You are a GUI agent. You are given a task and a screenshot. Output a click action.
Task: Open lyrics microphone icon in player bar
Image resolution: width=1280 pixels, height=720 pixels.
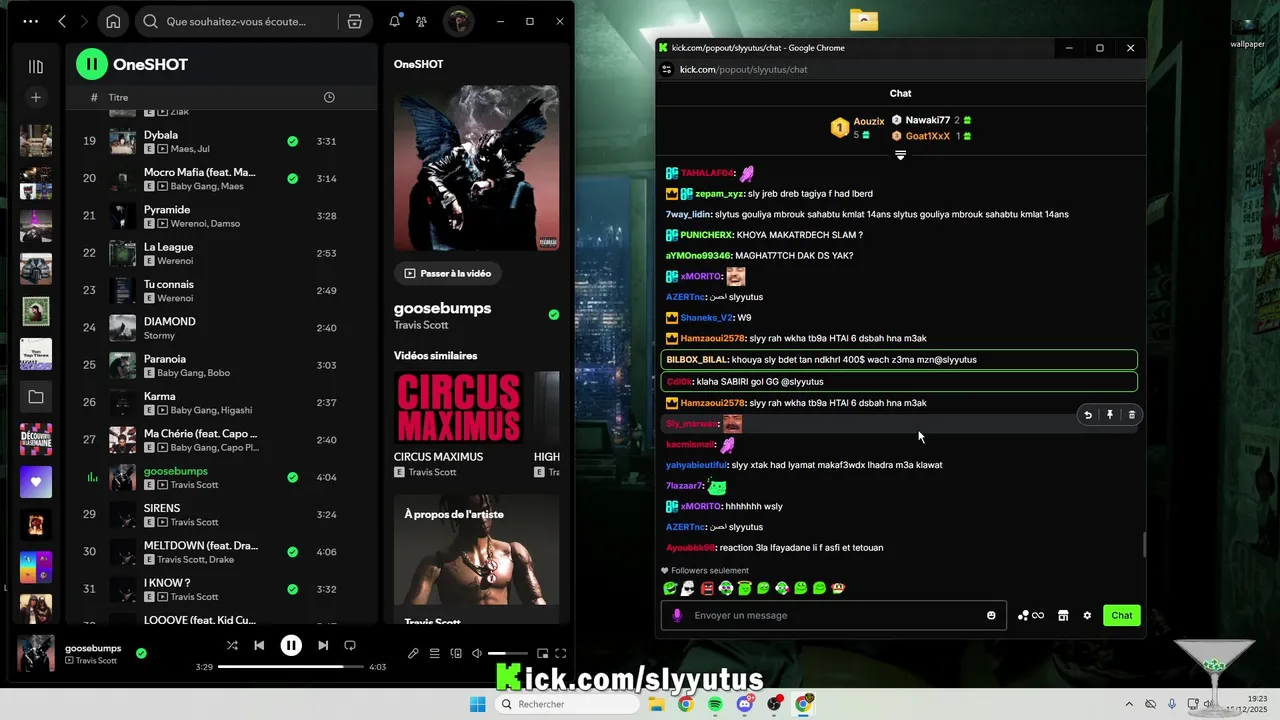click(x=413, y=653)
